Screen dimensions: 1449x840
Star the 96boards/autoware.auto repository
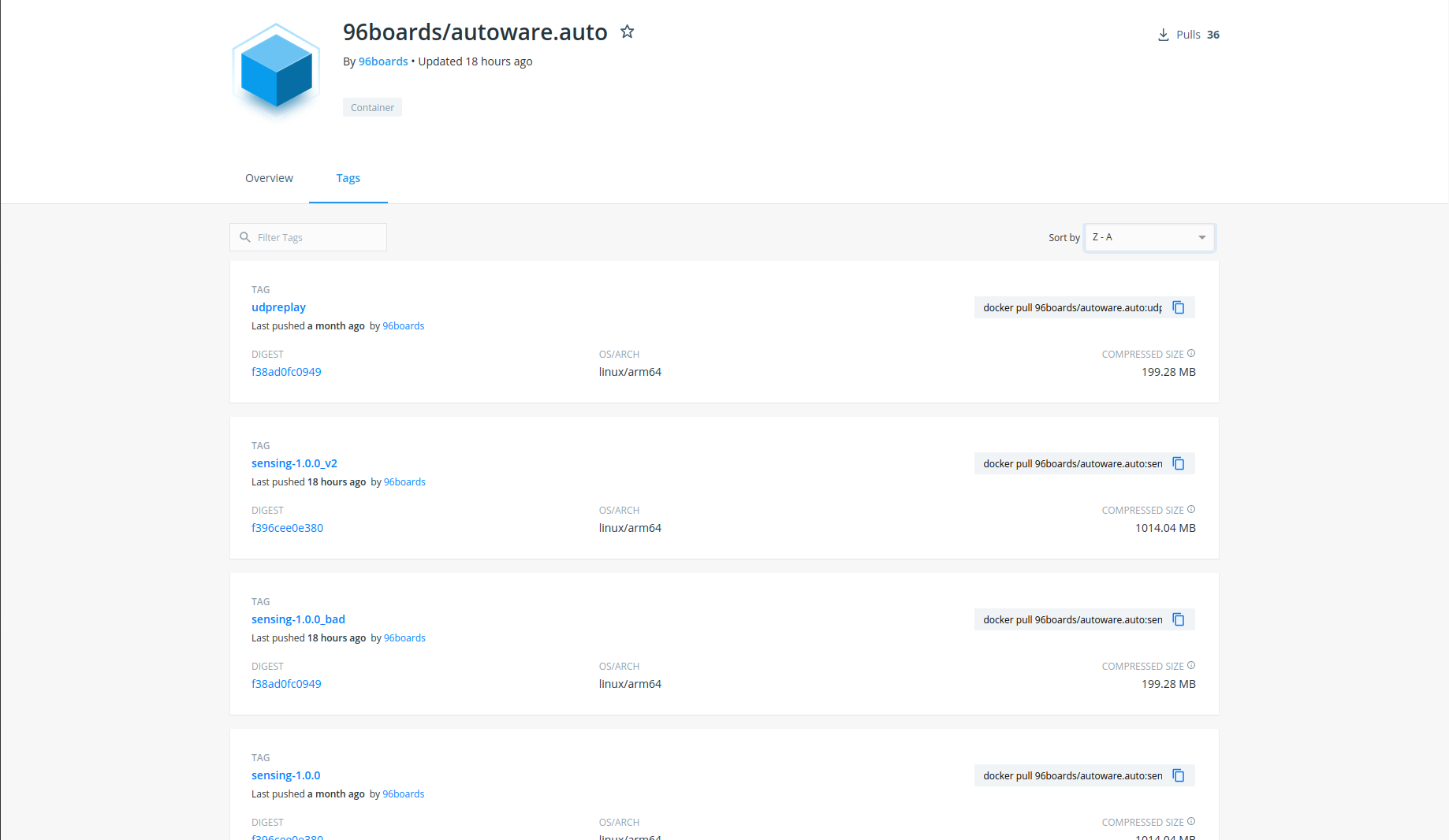point(627,32)
